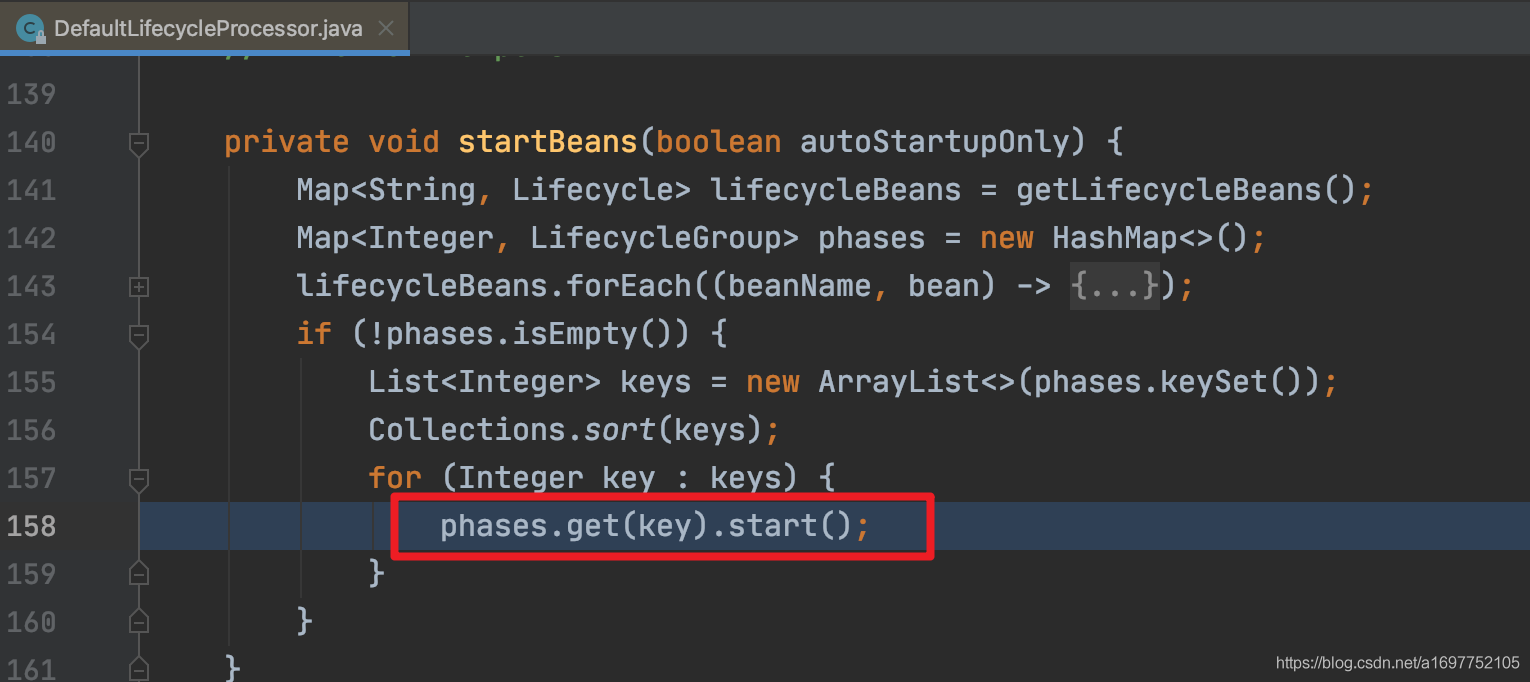
Task: Click fold end marker at line 160
Action: tap(139, 621)
